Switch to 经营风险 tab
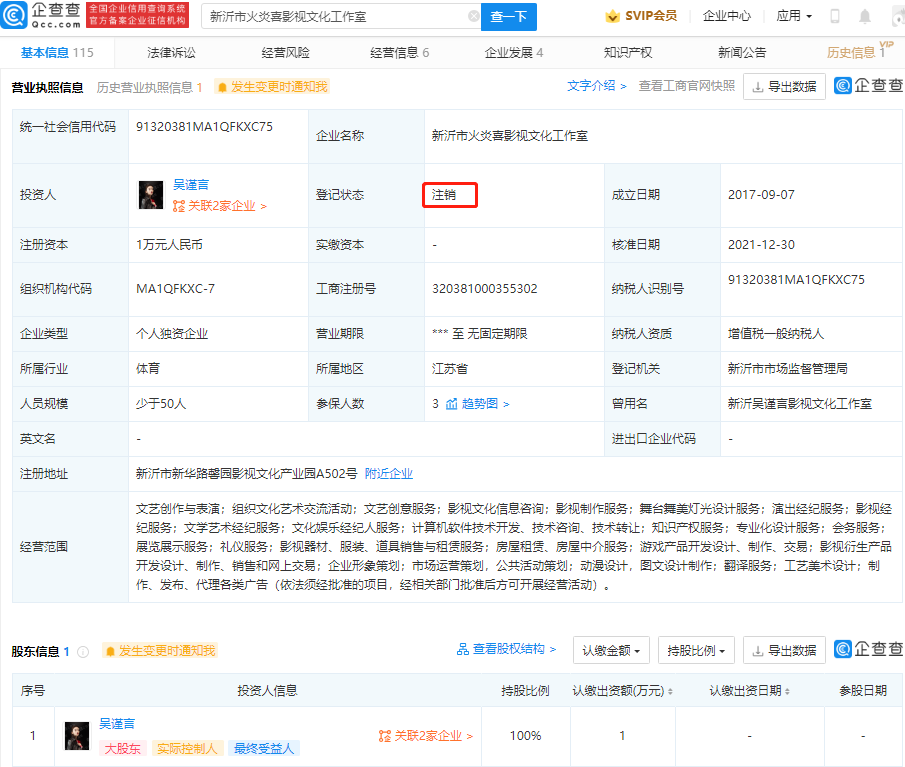Screen dimensions: 905x767 [x=286, y=53]
